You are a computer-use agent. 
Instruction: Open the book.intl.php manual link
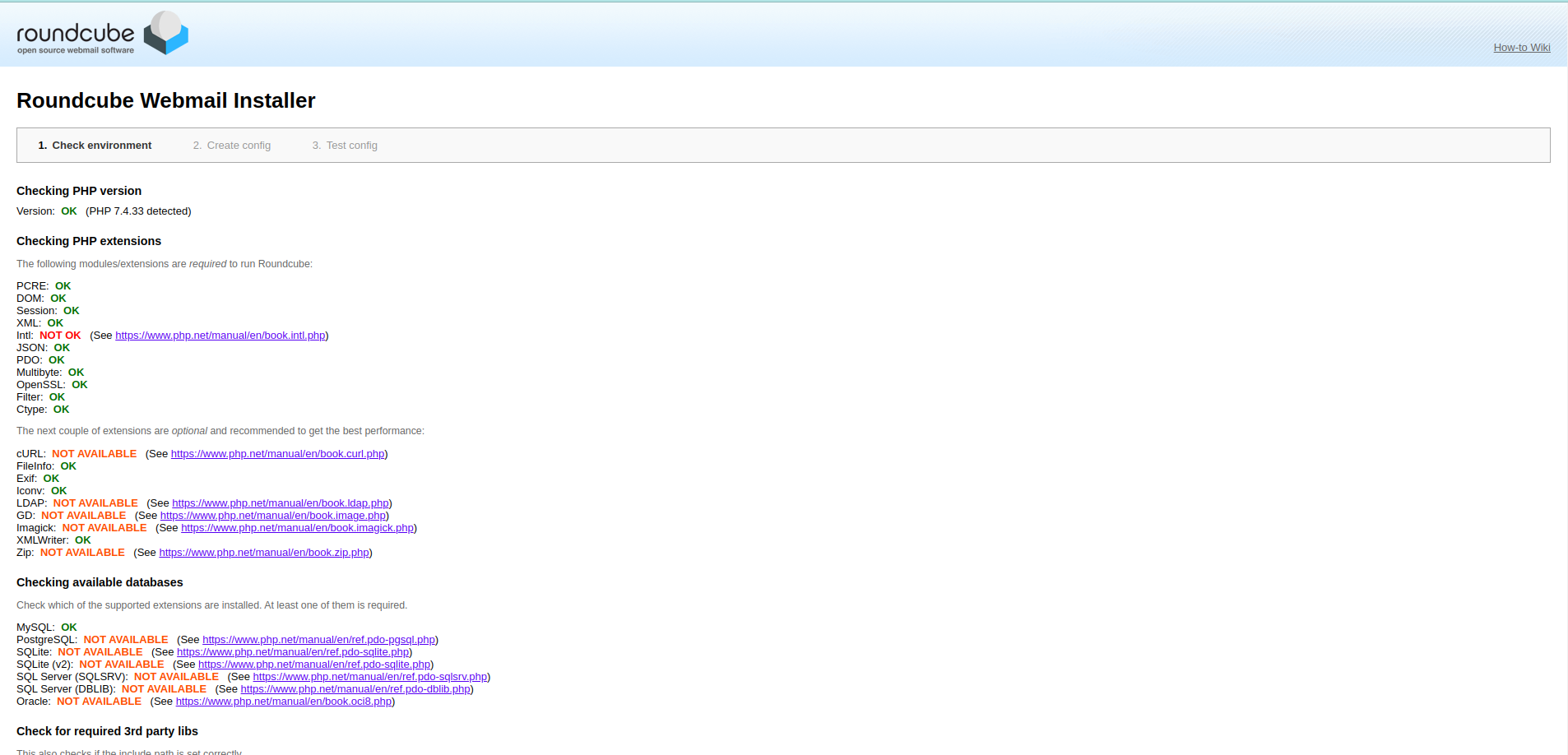click(x=220, y=336)
